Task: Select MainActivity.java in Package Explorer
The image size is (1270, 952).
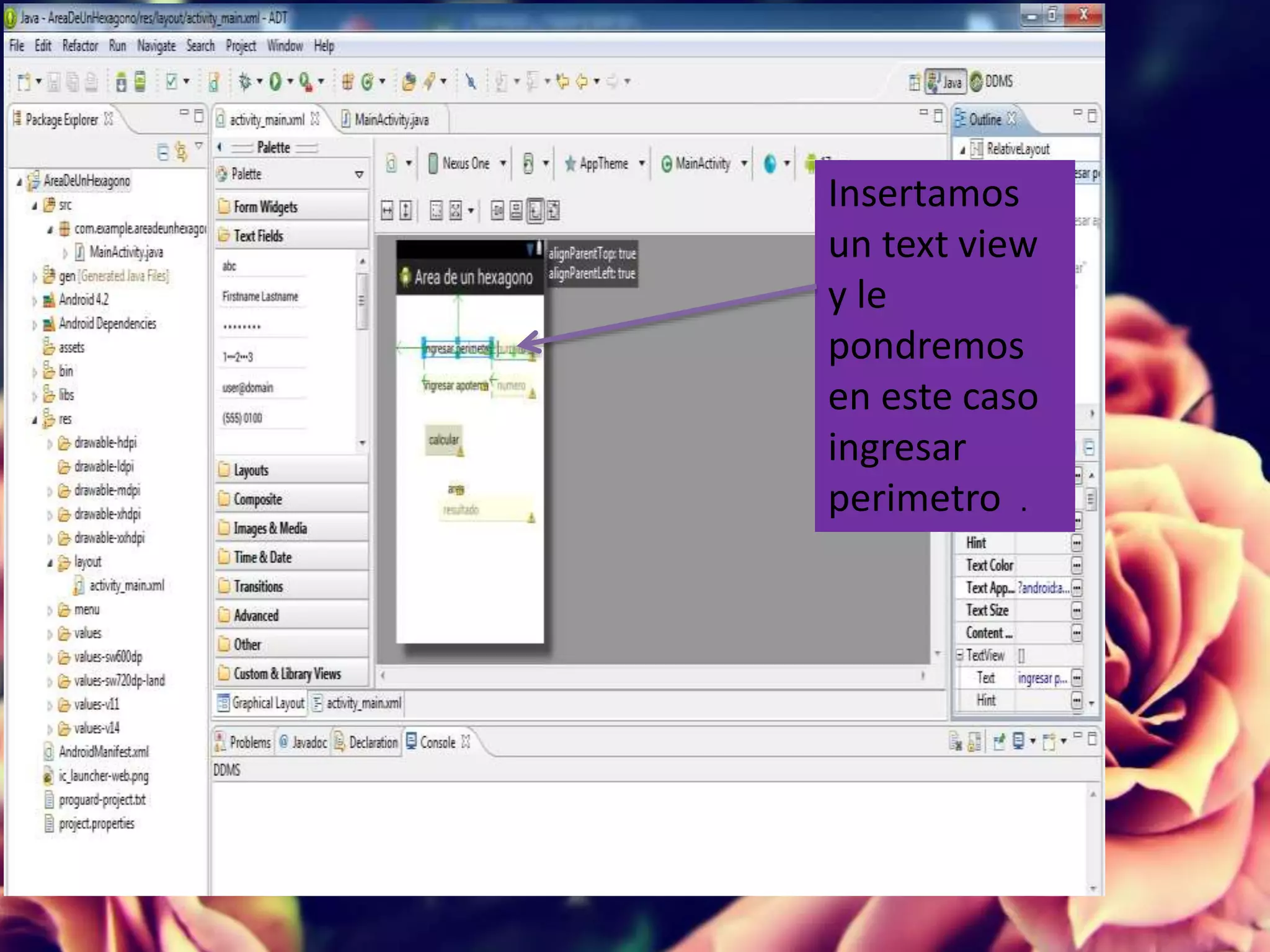Action: tap(119, 252)
